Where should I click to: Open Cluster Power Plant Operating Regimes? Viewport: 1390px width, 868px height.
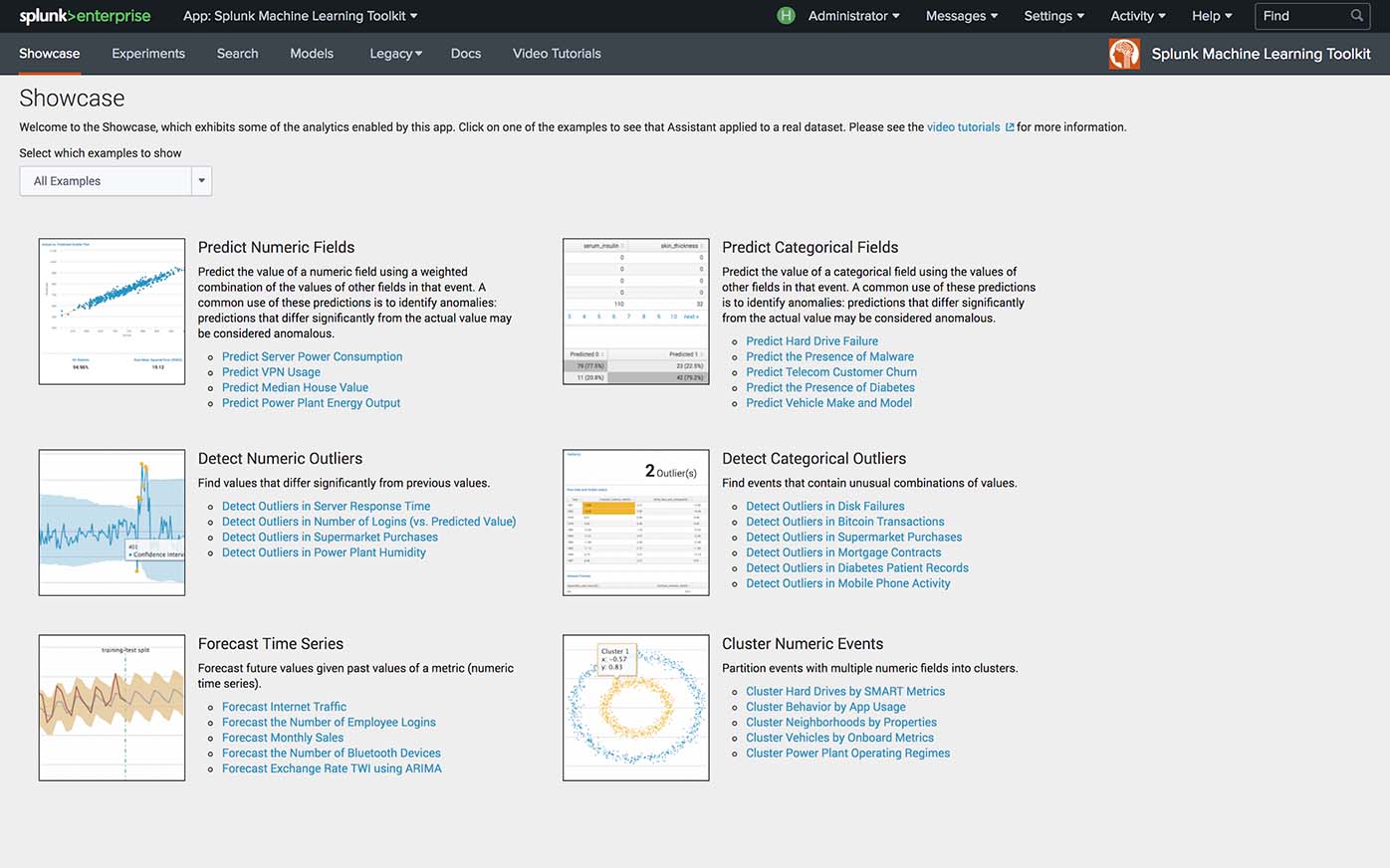tap(847, 754)
